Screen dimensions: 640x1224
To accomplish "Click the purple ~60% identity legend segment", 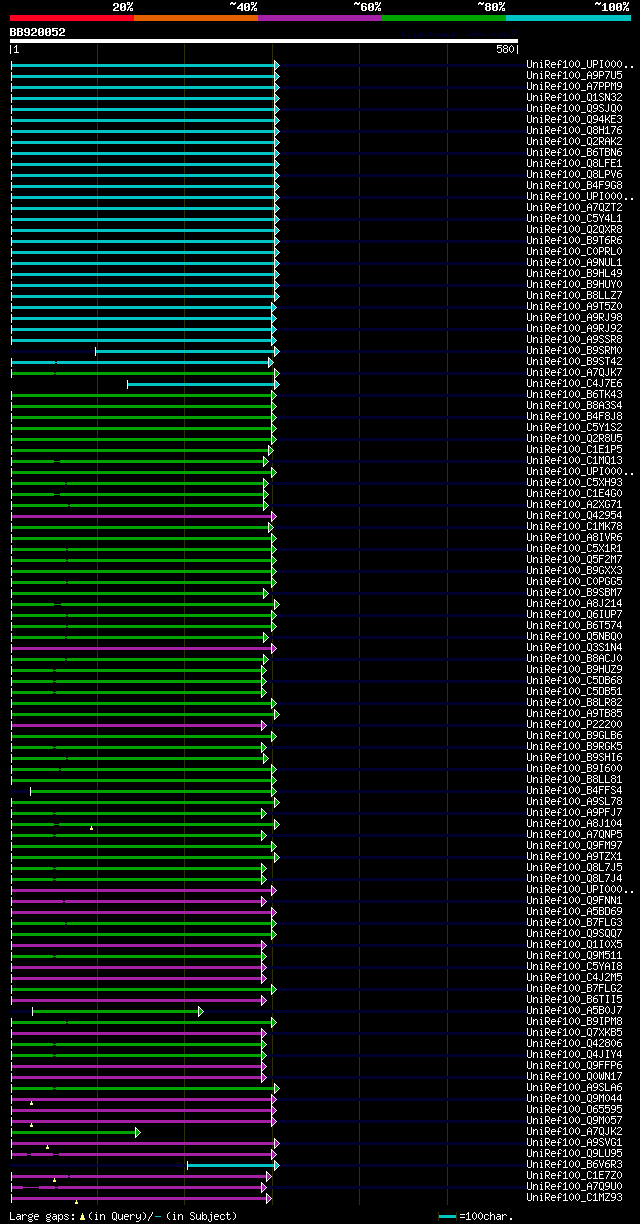I will [x=319, y=18].
